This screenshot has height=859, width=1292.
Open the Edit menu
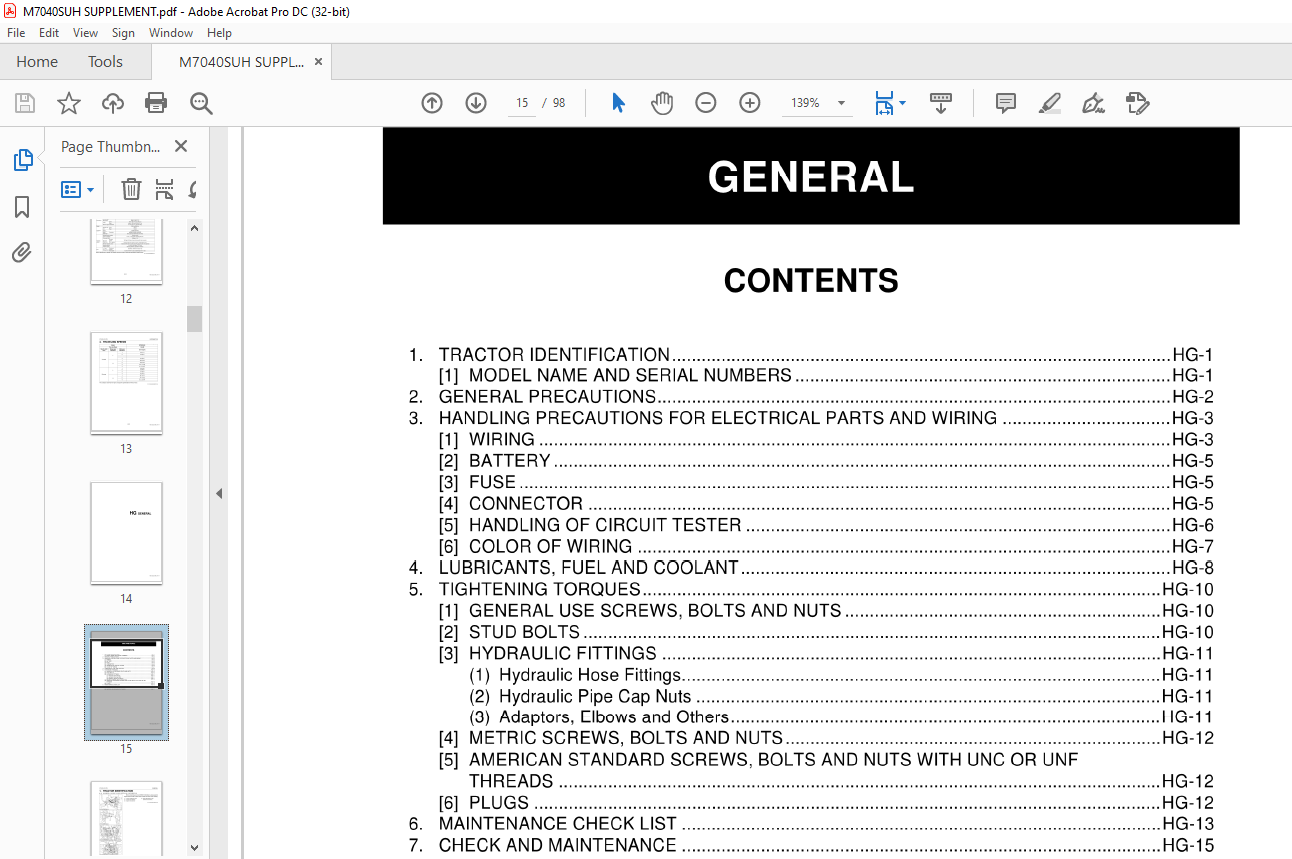(49, 33)
